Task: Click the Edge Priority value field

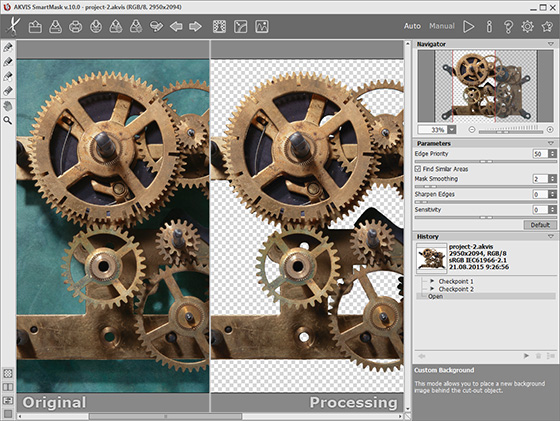Action: (x=540, y=154)
